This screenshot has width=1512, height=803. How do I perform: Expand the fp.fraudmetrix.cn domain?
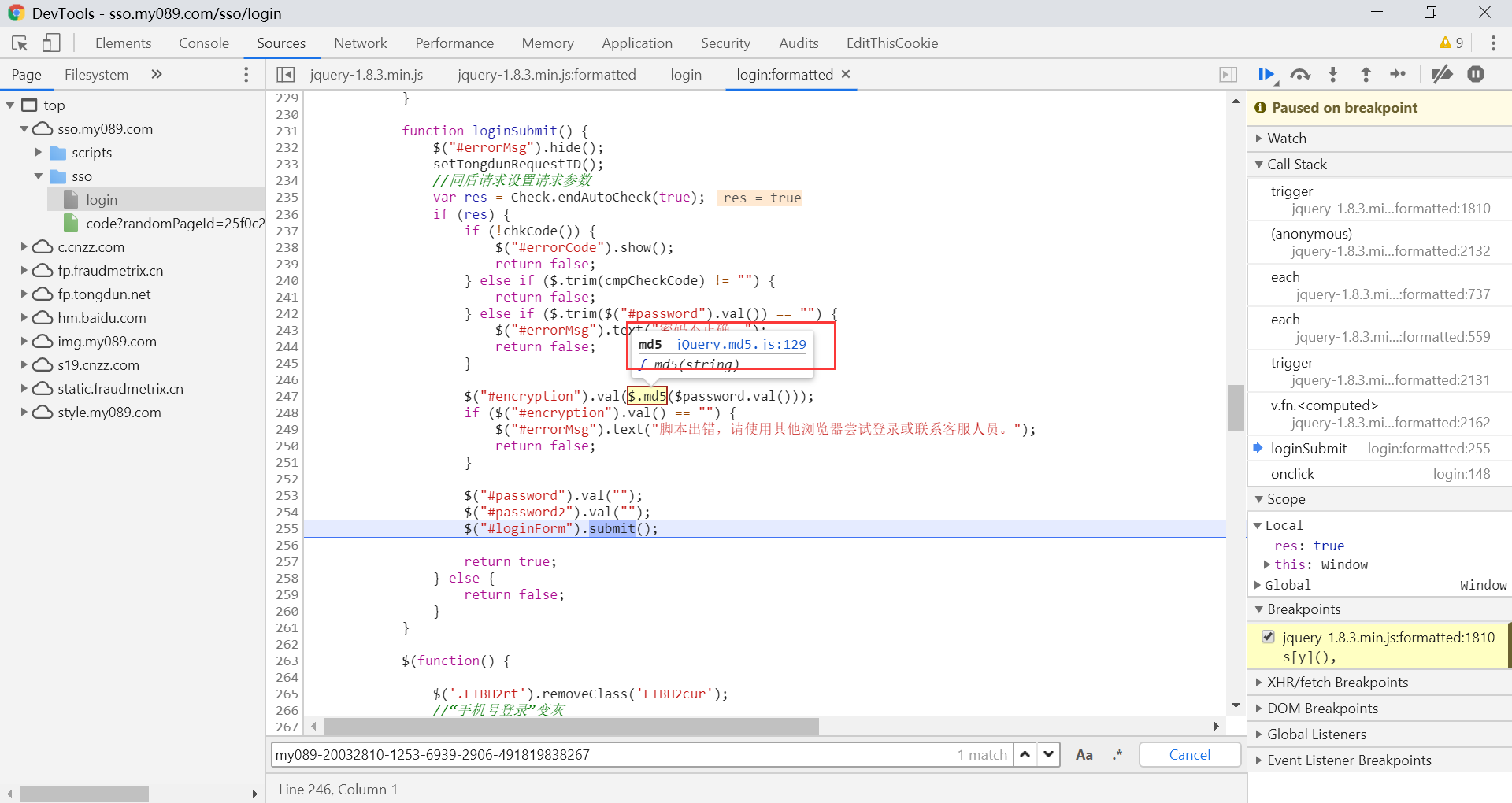coord(24,271)
